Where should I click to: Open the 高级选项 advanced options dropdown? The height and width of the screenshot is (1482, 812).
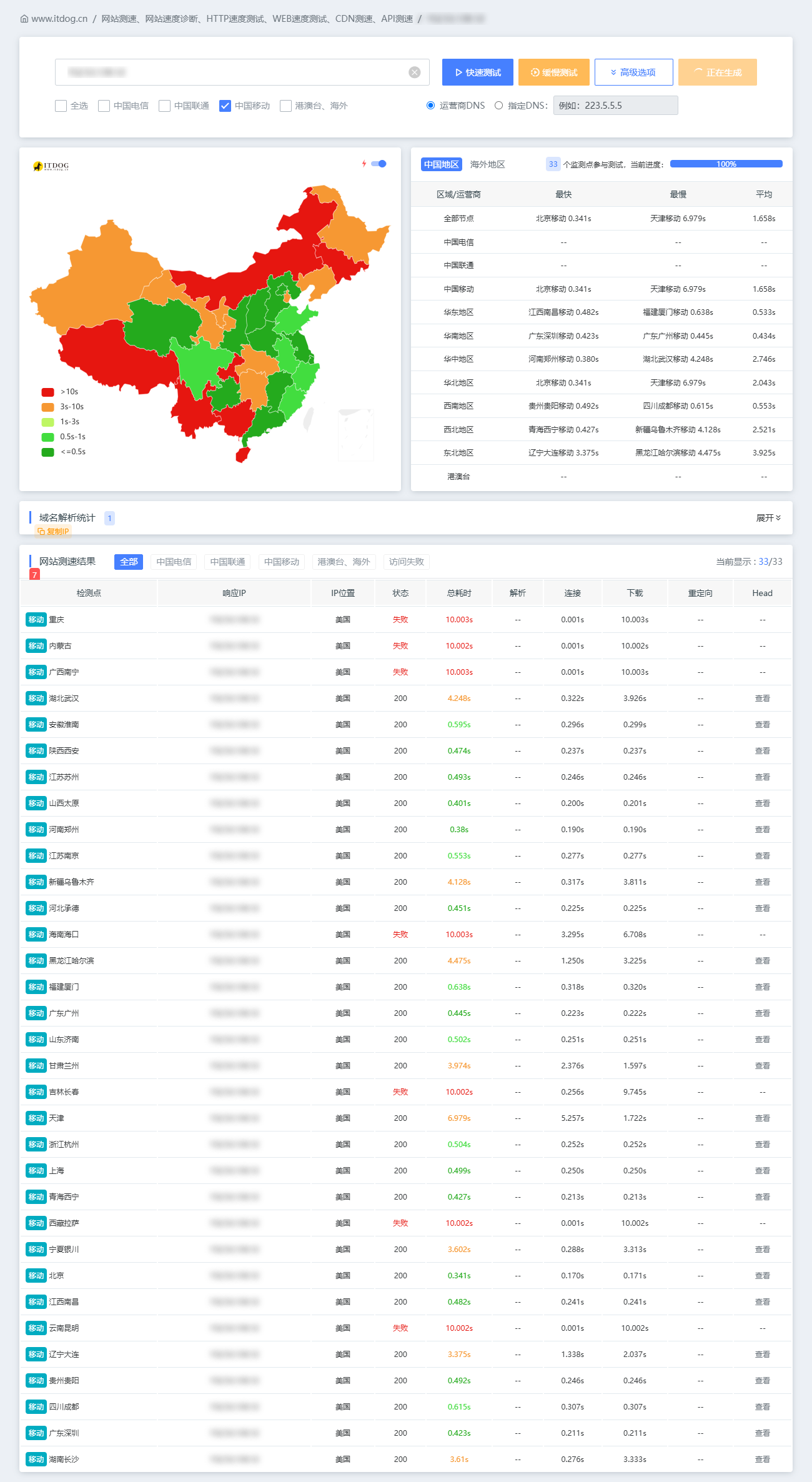pyautogui.click(x=634, y=72)
